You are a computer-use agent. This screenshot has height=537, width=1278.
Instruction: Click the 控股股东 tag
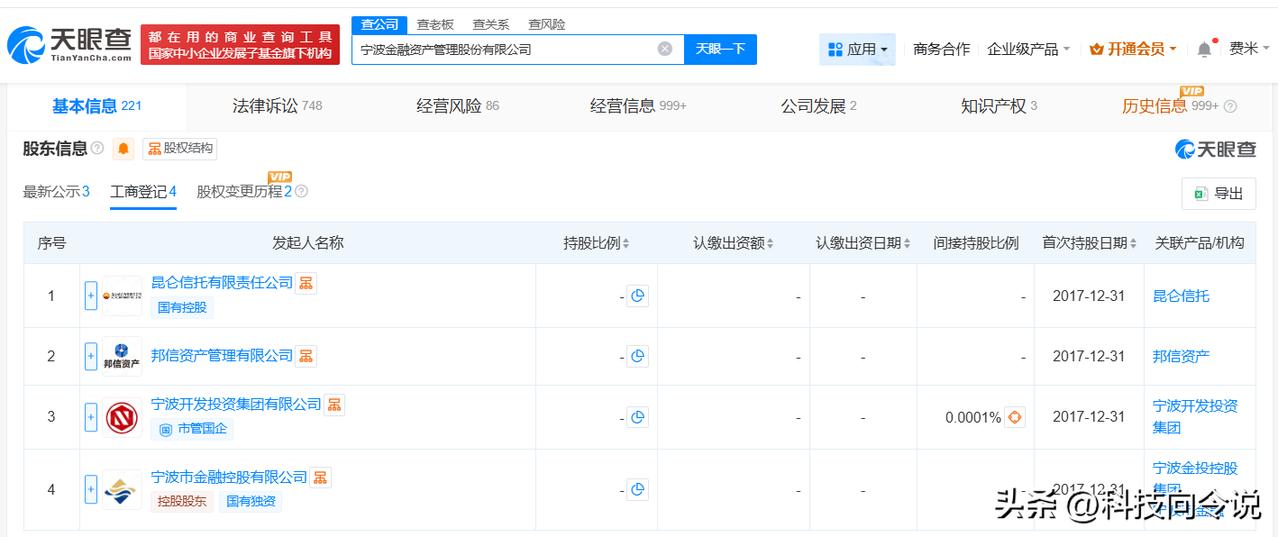[182, 501]
